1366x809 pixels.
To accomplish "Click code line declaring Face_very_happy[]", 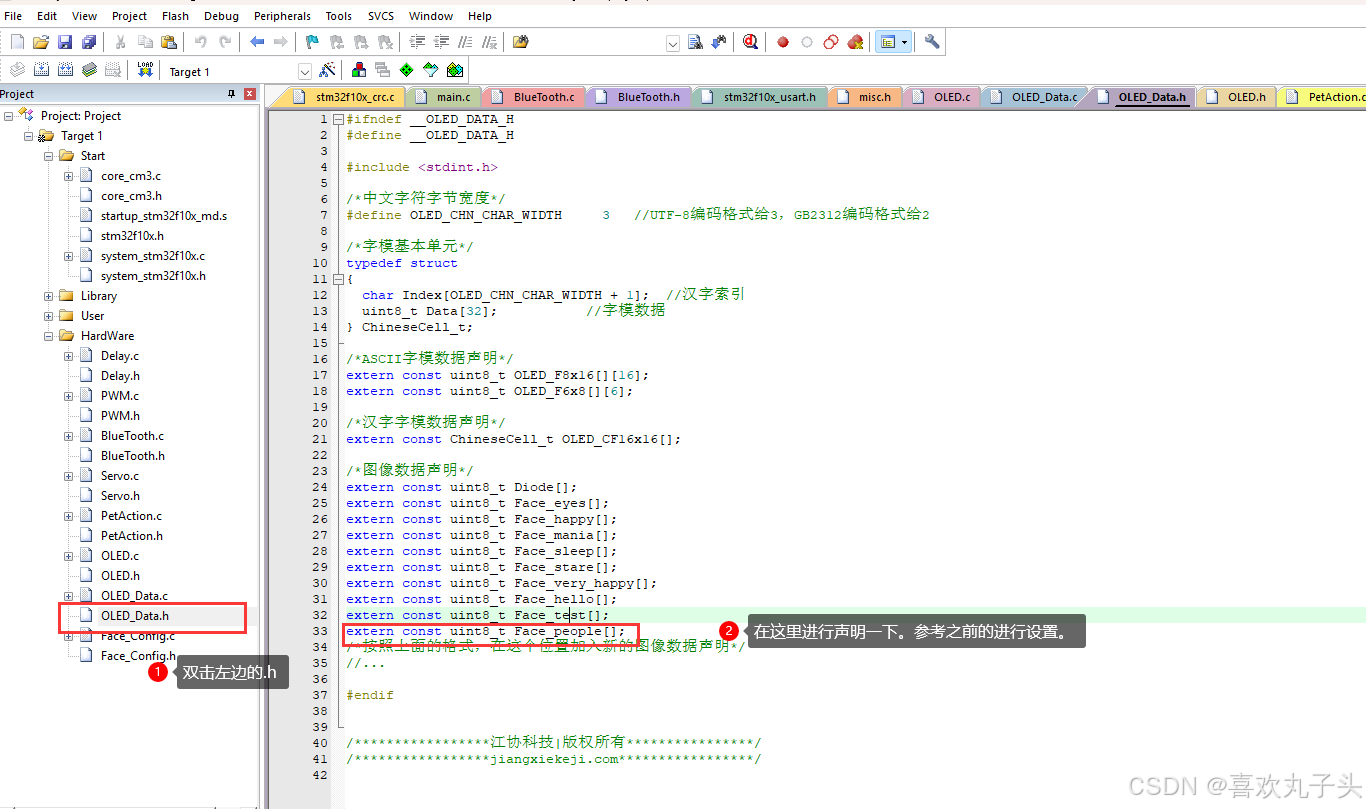I will (x=501, y=583).
